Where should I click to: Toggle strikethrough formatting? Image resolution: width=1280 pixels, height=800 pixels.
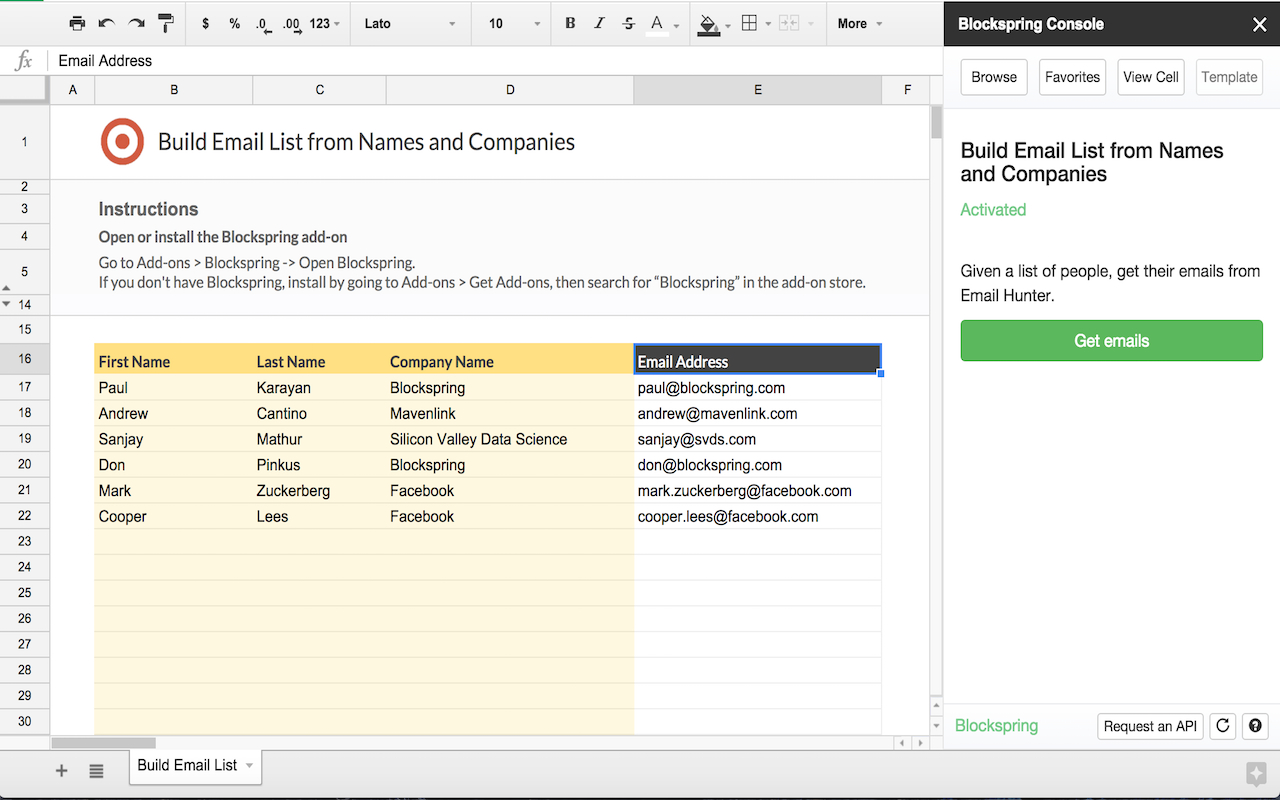(x=628, y=23)
